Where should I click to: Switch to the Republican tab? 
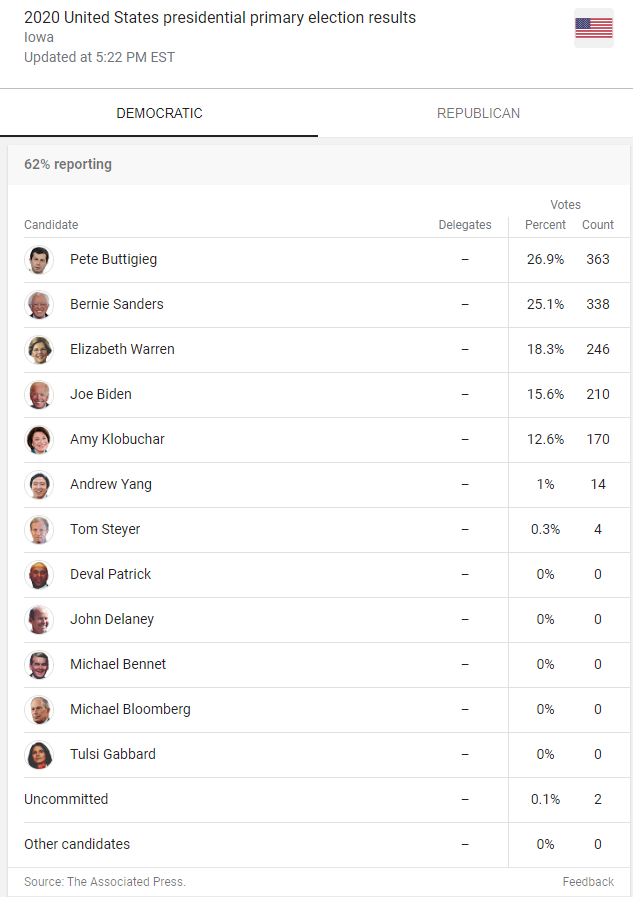tap(478, 113)
